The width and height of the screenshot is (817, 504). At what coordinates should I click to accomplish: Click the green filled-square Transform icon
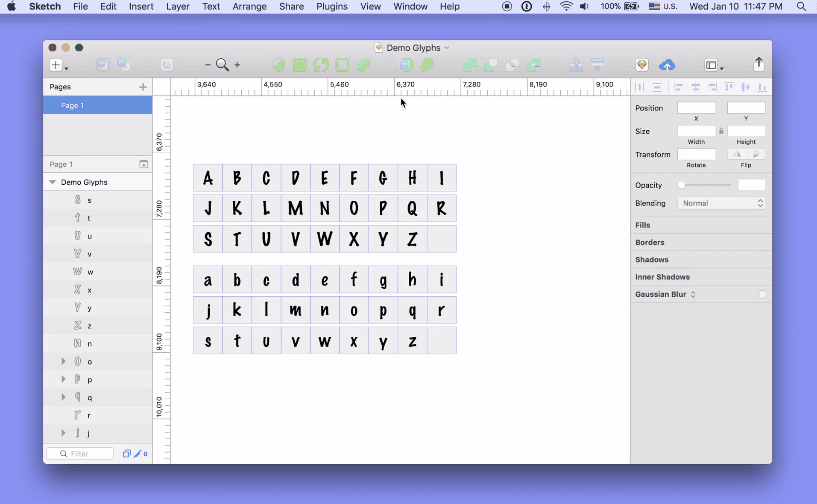tap(300, 65)
